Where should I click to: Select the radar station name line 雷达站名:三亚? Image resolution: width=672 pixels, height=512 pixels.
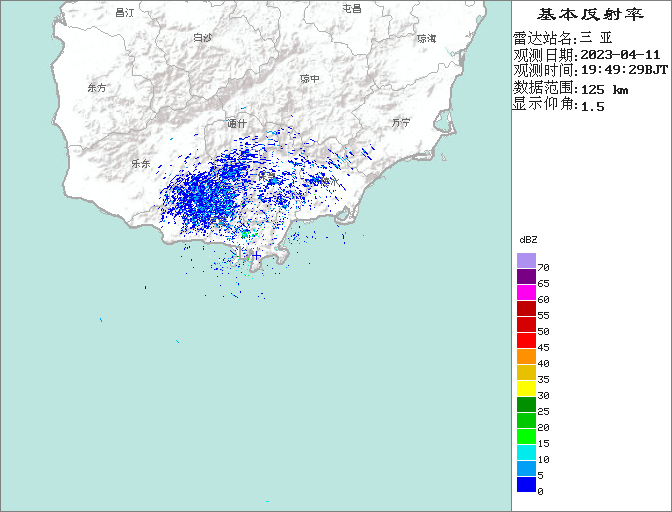(563, 38)
